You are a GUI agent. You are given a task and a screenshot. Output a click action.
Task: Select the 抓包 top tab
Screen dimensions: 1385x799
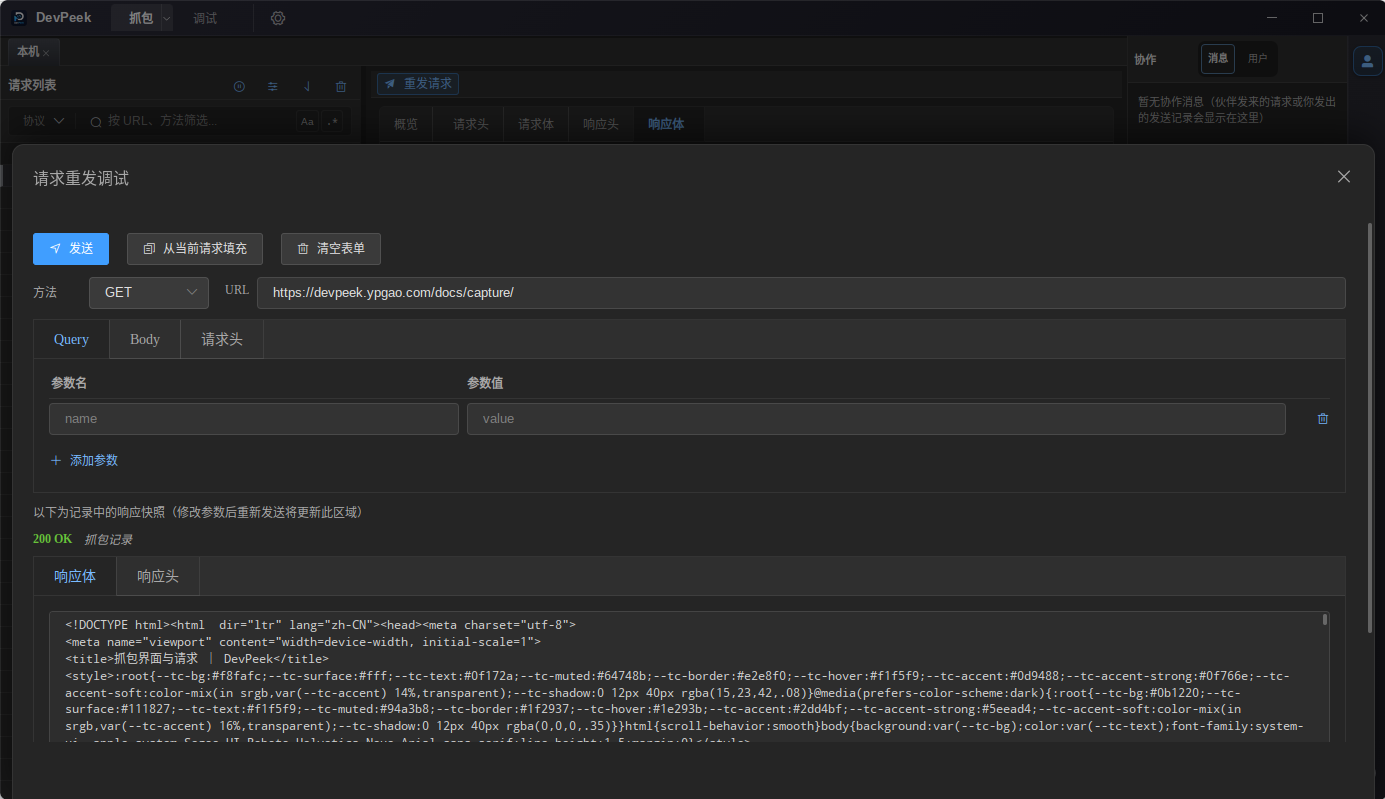tap(141, 18)
